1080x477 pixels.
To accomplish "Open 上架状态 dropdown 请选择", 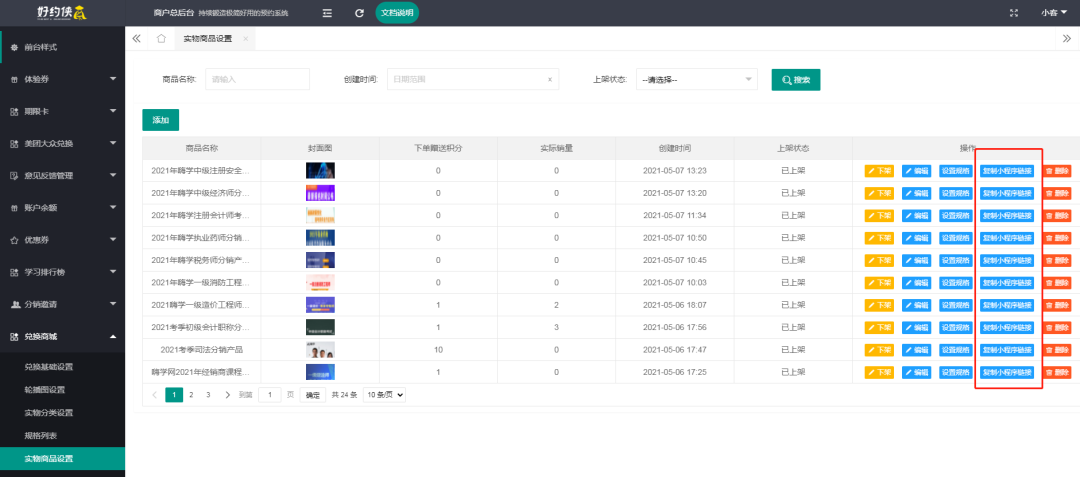I will (x=696, y=80).
